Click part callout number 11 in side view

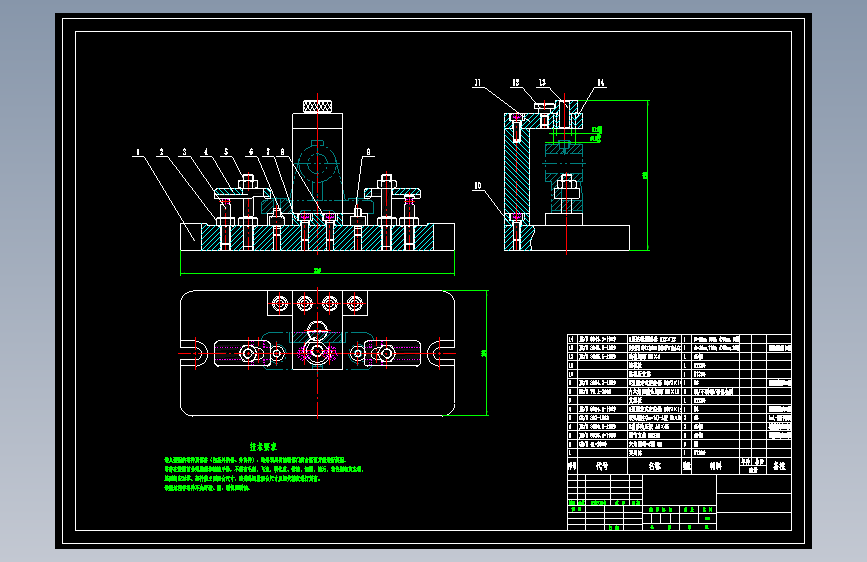477,83
